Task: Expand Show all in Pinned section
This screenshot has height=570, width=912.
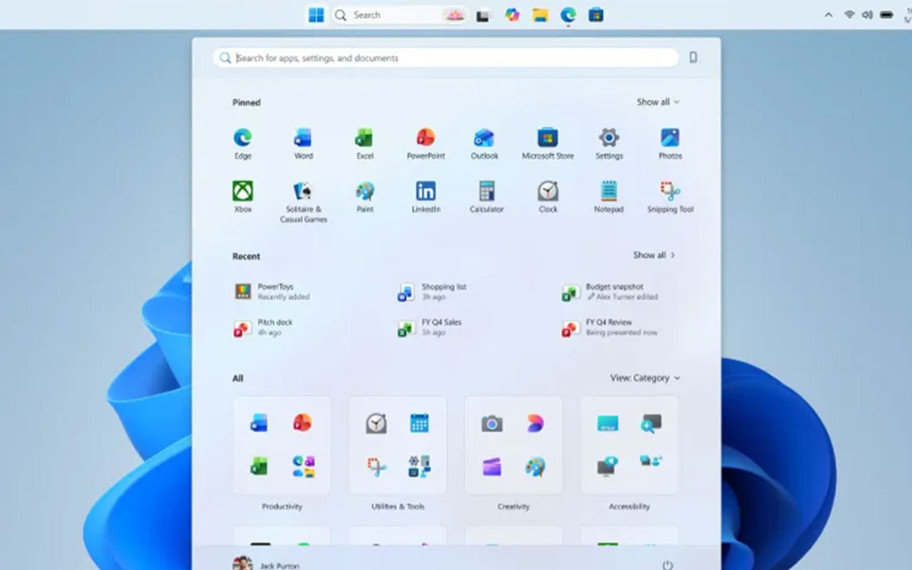Action: click(658, 102)
